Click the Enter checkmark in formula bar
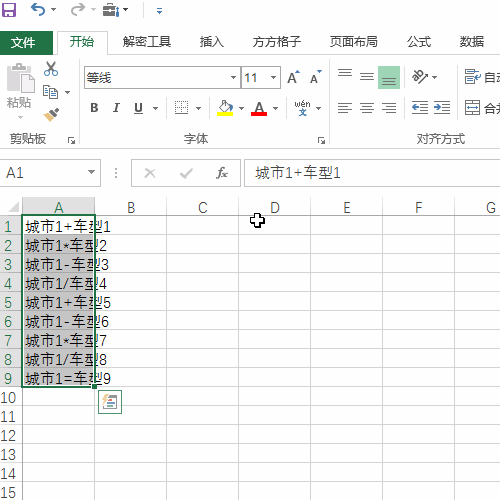This screenshot has height=500, width=500. click(x=186, y=173)
